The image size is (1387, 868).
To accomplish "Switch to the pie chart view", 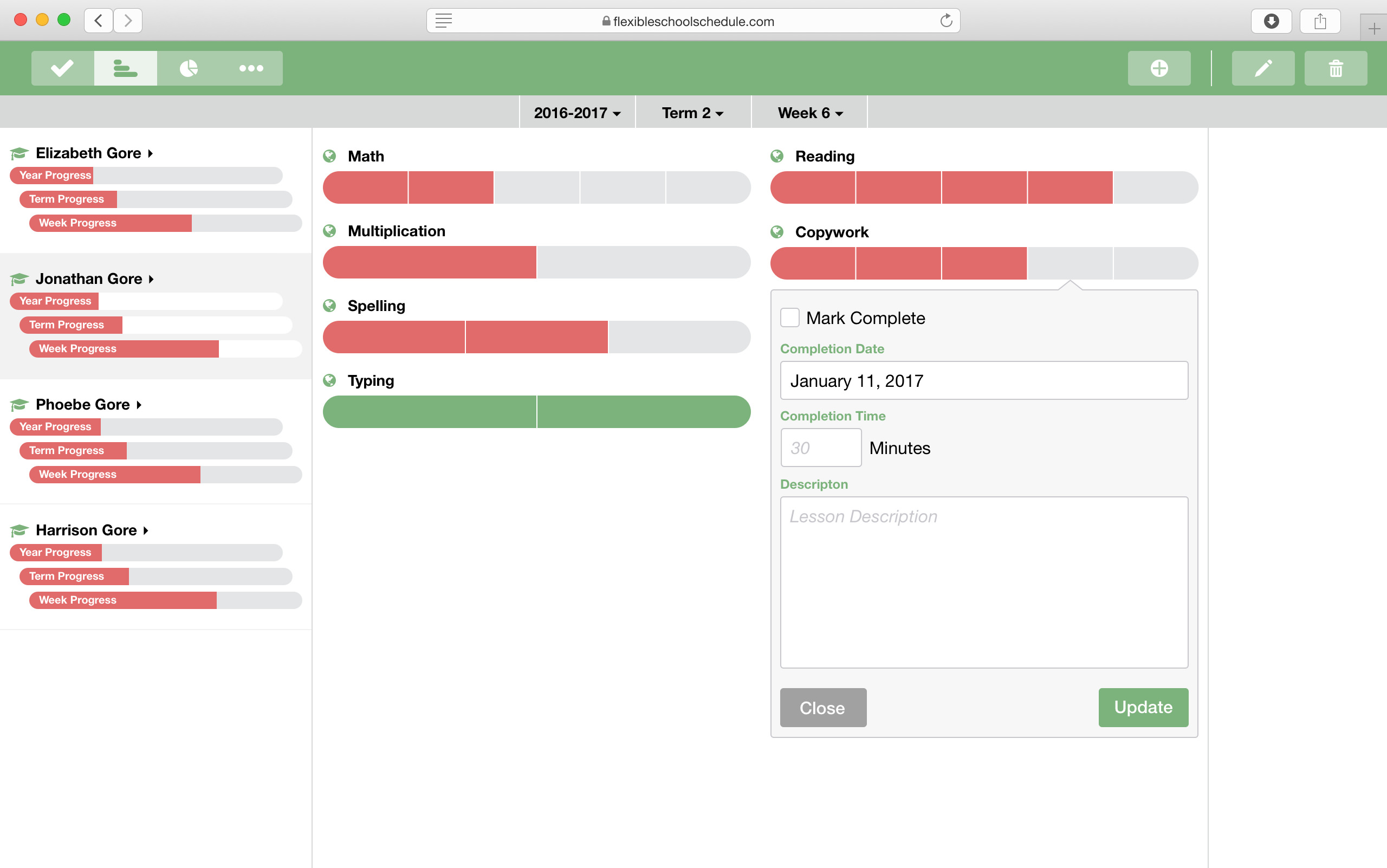I will pyautogui.click(x=189, y=68).
